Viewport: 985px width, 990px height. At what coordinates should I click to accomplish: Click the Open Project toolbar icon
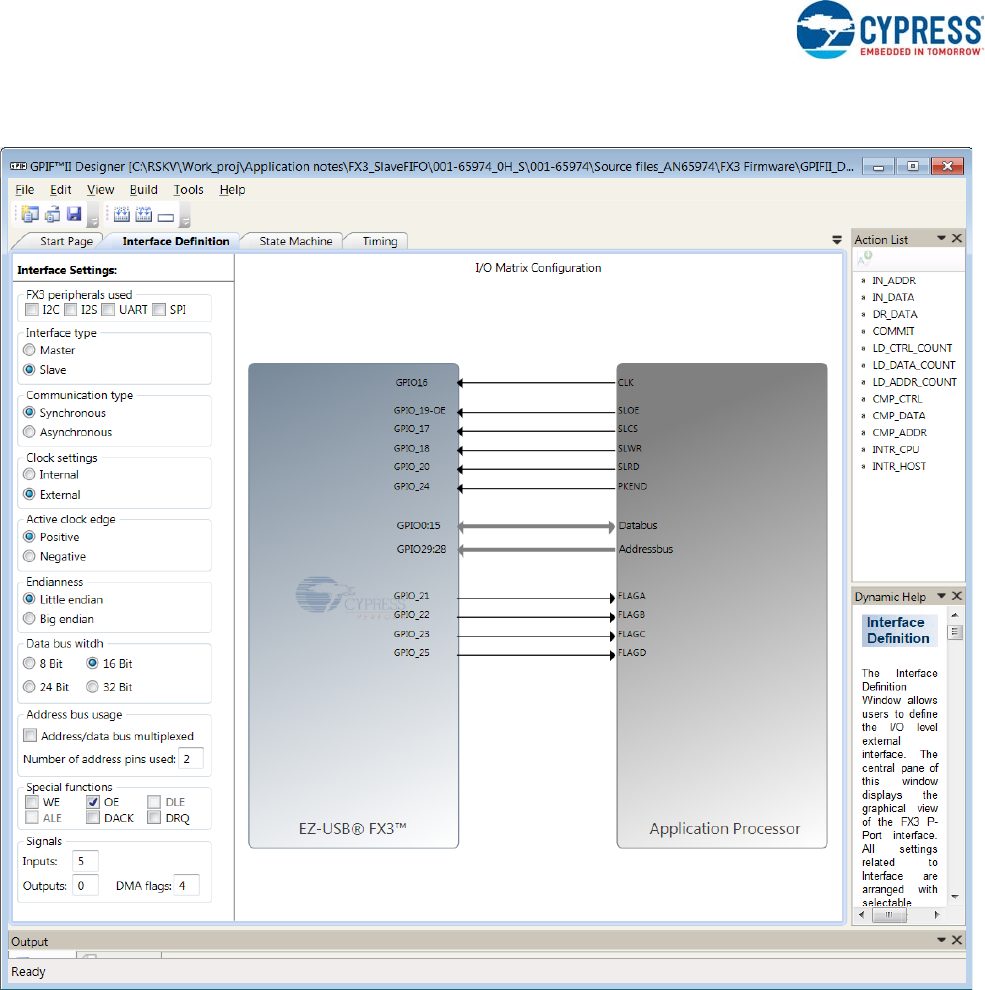pos(52,214)
